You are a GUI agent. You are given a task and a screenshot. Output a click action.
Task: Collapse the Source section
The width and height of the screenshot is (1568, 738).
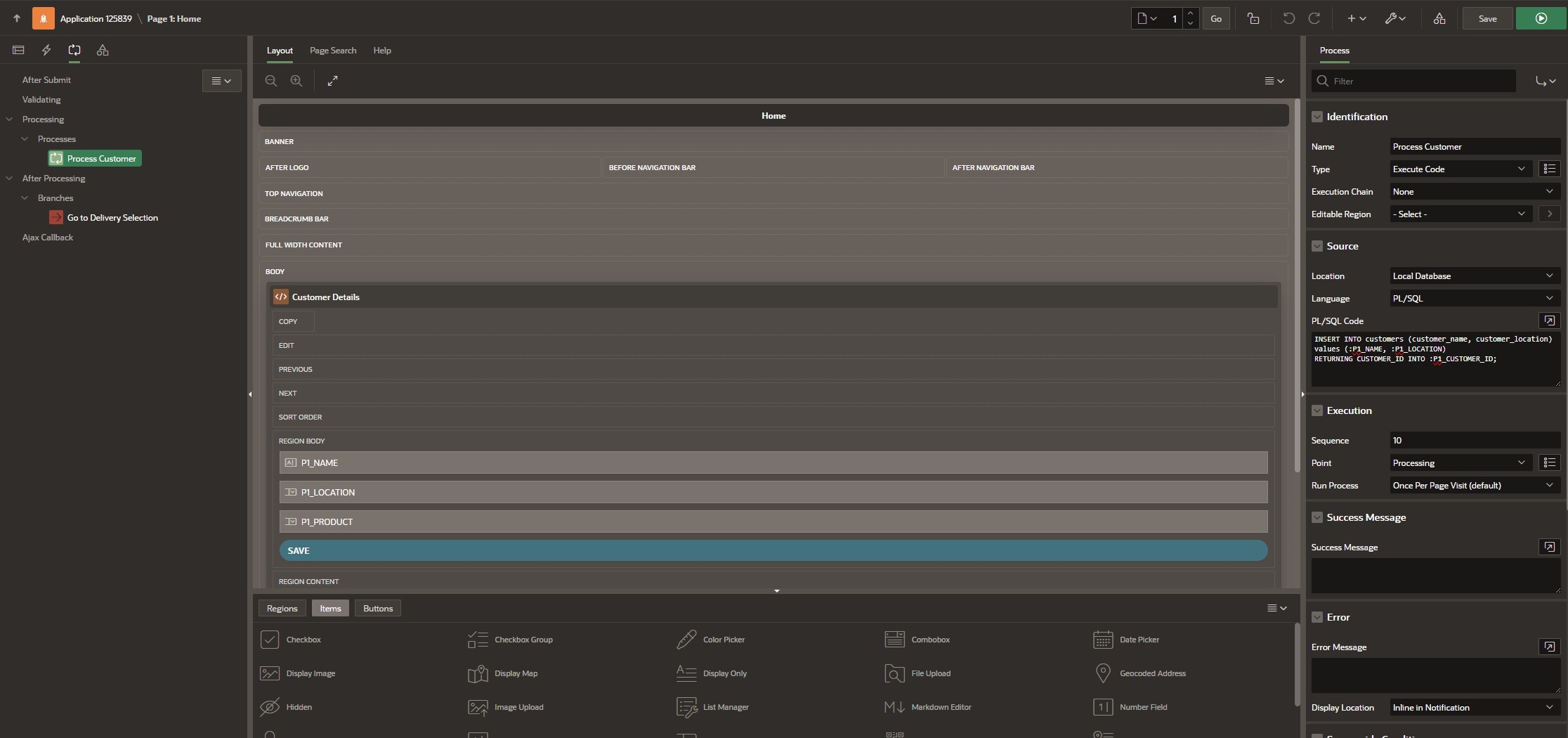coord(1317,246)
